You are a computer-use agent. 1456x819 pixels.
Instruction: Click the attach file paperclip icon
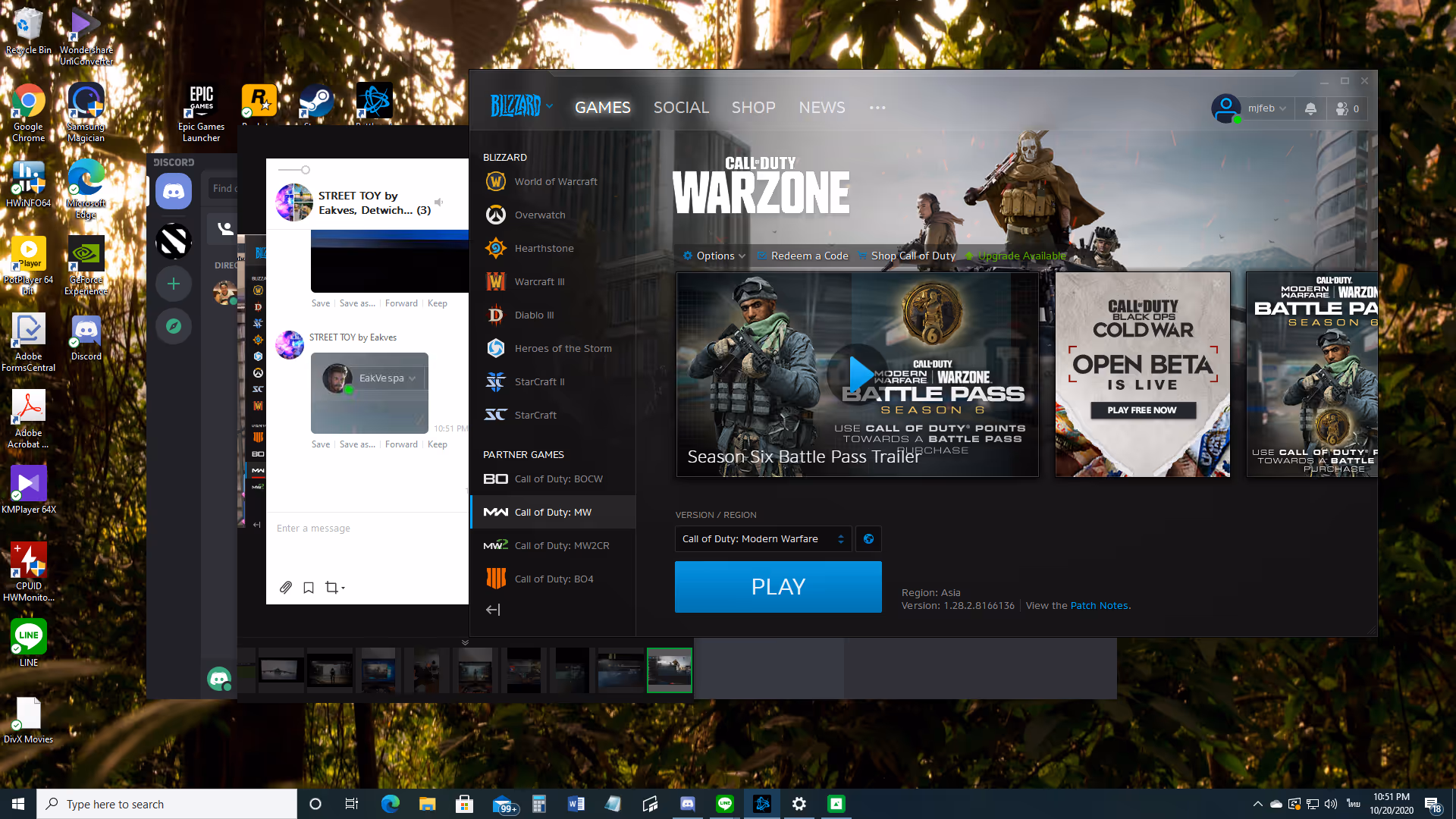point(286,588)
